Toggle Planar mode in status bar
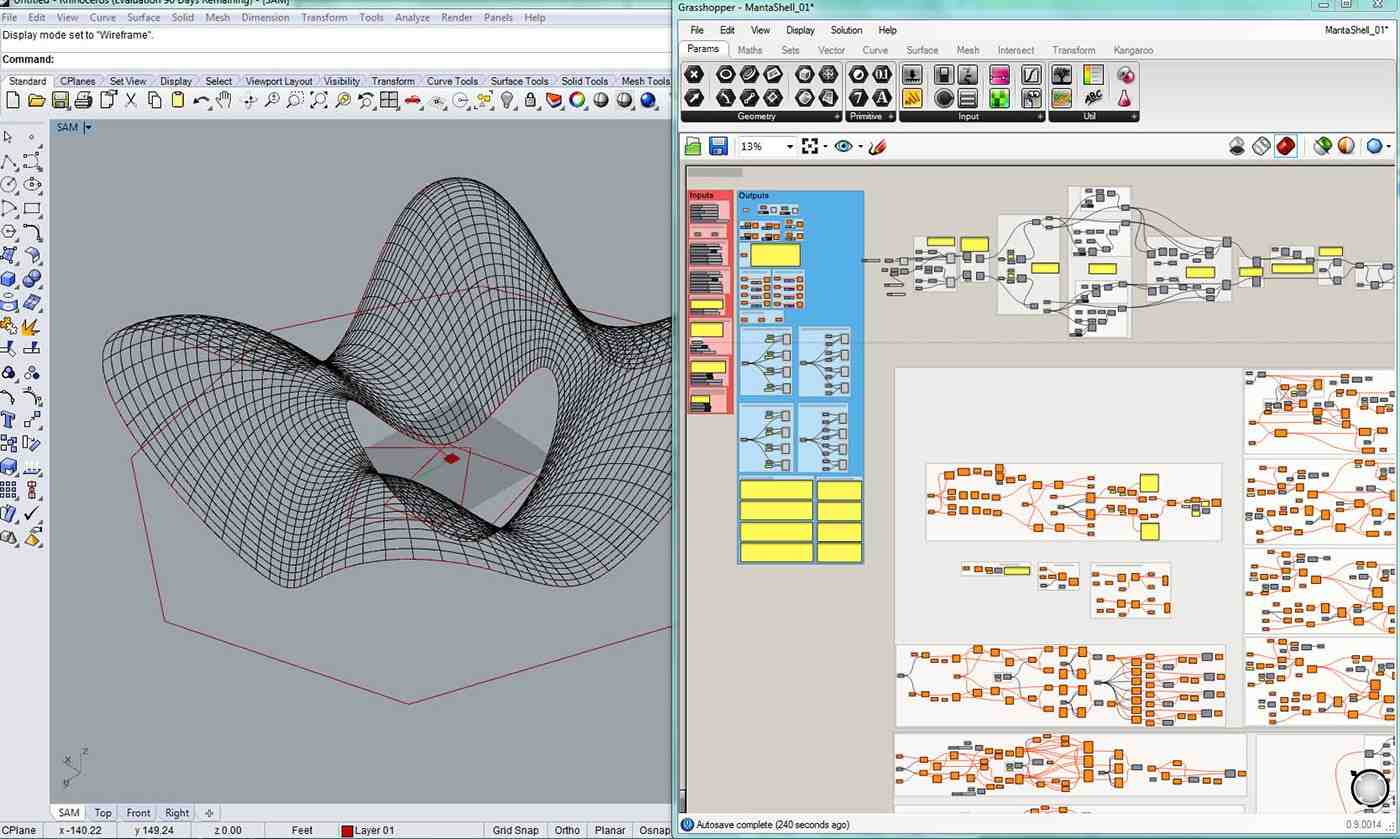 (610, 830)
